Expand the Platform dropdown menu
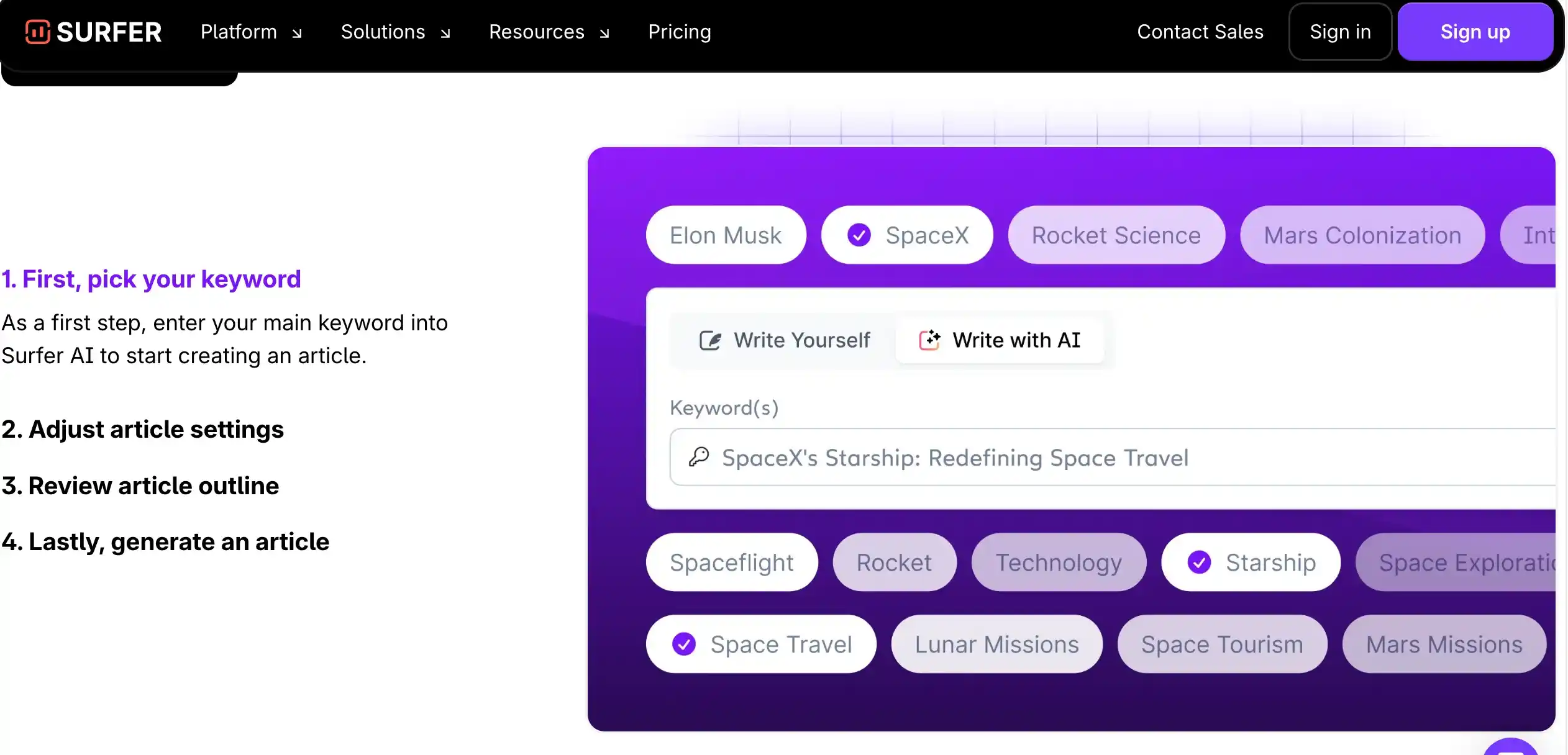 tap(251, 32)
